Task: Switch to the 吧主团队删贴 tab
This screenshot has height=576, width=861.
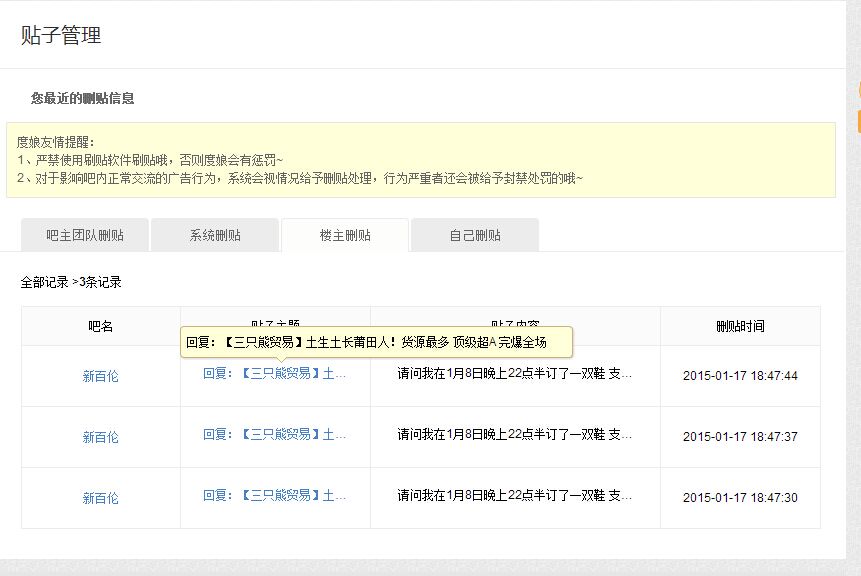Action: click(x=85, y=235)
